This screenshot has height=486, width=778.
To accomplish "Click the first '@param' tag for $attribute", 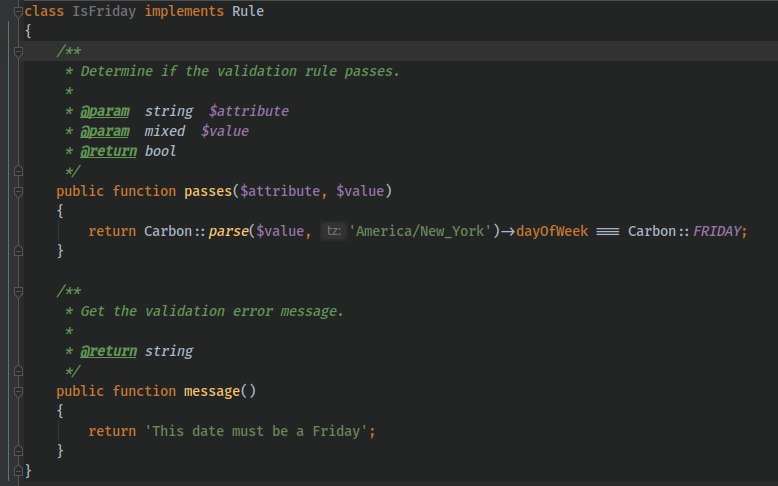I will (105, 111).
